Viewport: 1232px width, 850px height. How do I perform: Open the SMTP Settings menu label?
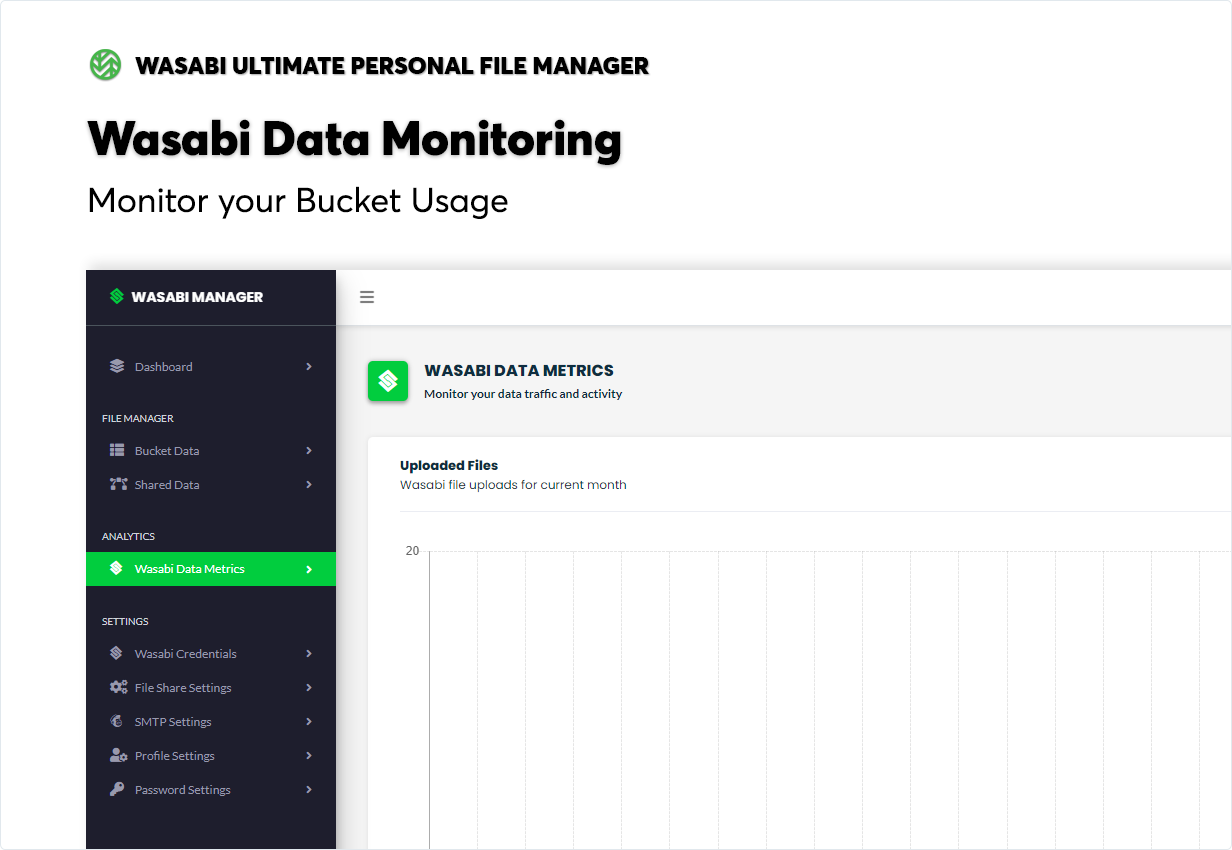coord(173,722)
